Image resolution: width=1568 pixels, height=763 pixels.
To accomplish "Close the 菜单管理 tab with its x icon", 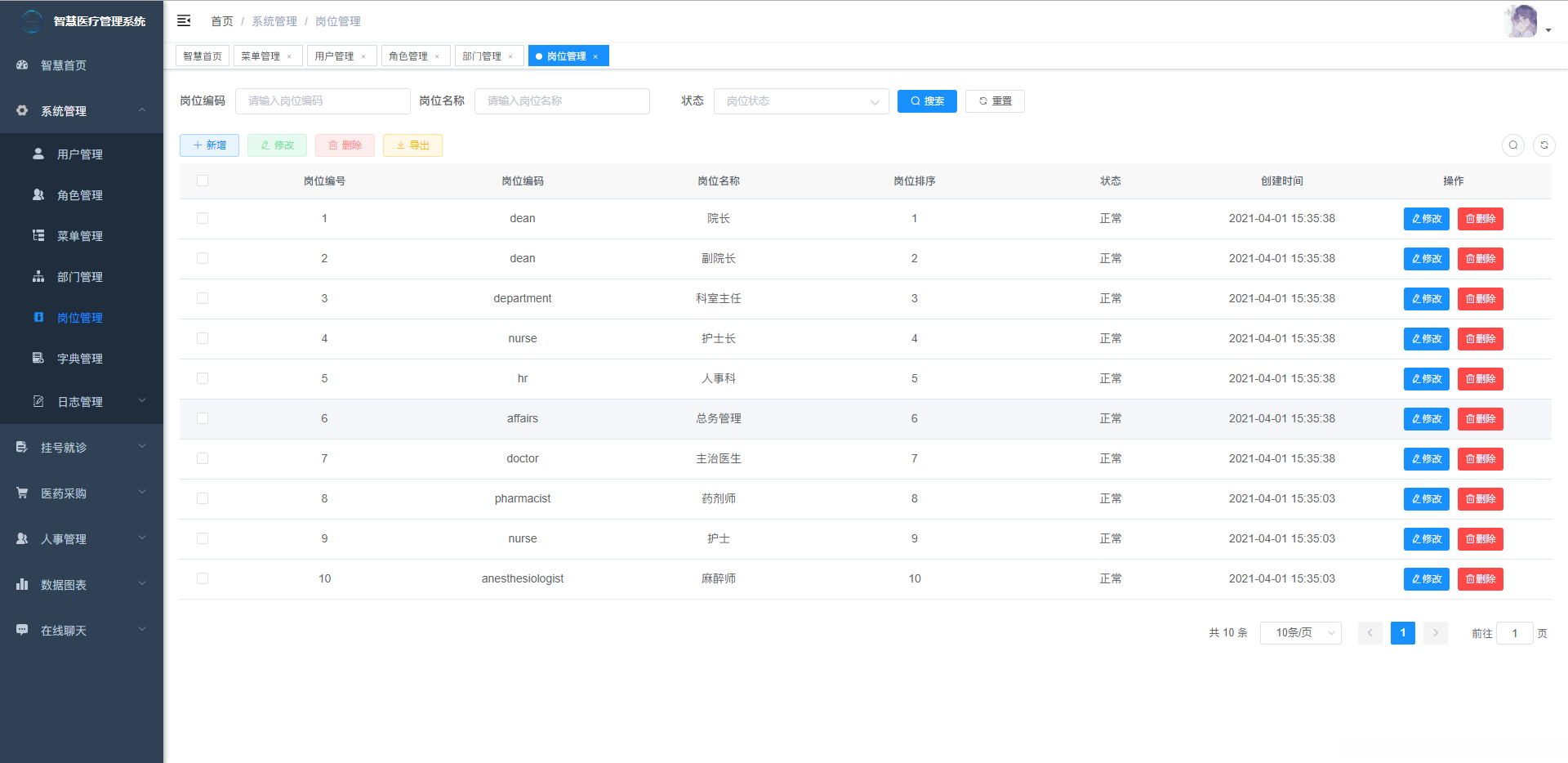I will click(289, 56).
